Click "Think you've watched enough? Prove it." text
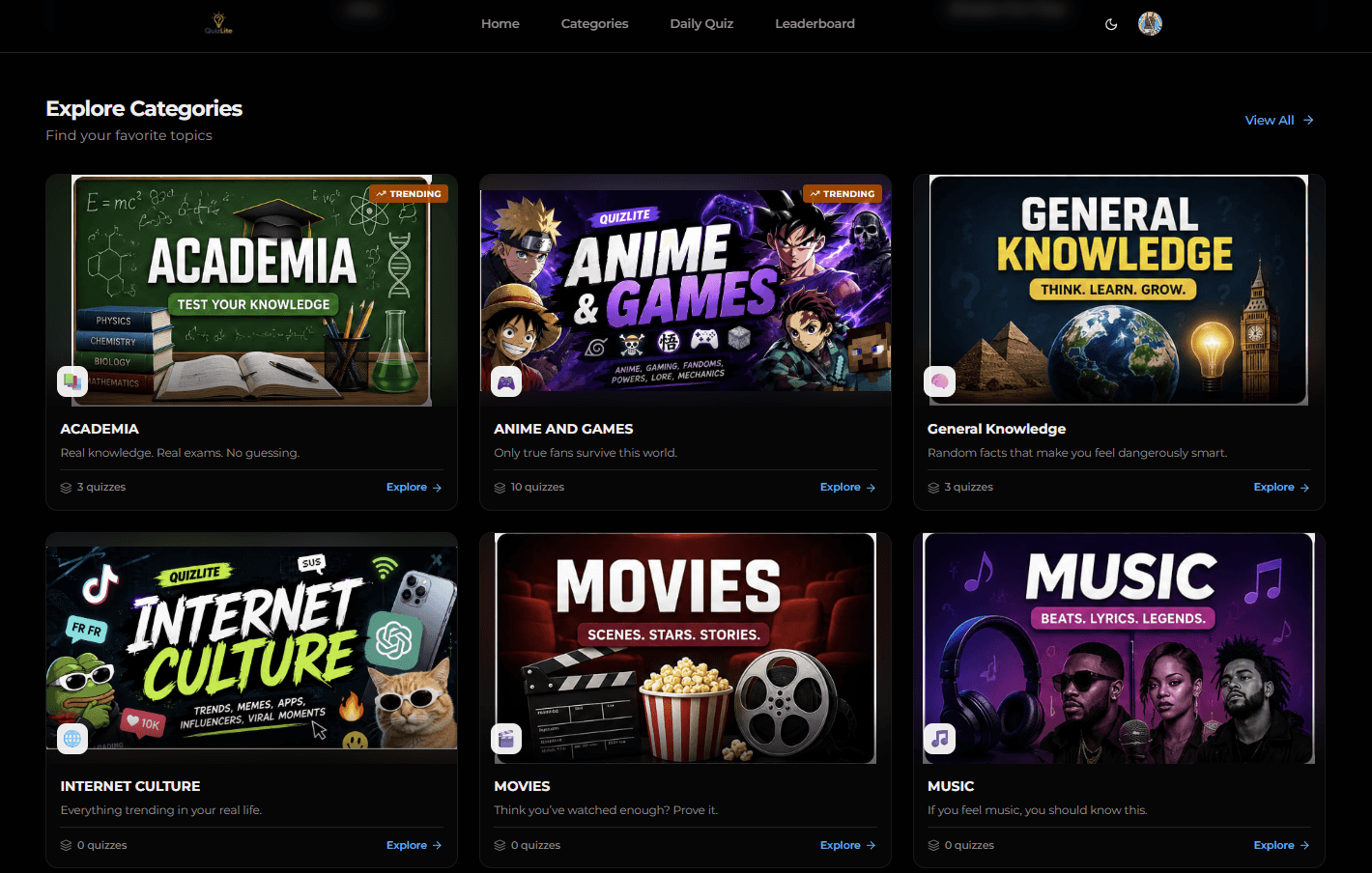The width and height of the screenshot is (1372, 873). click(606, 810)
